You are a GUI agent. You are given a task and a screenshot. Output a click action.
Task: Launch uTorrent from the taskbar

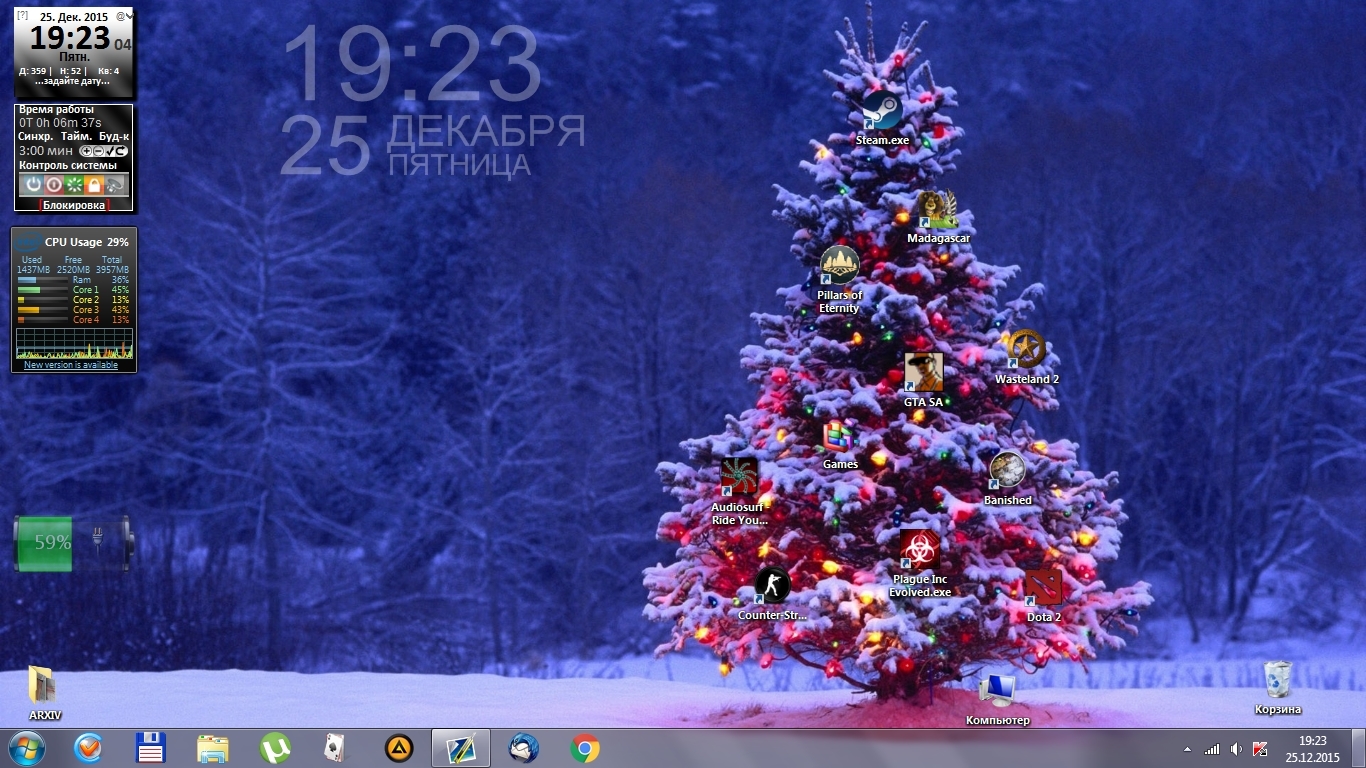275,748
